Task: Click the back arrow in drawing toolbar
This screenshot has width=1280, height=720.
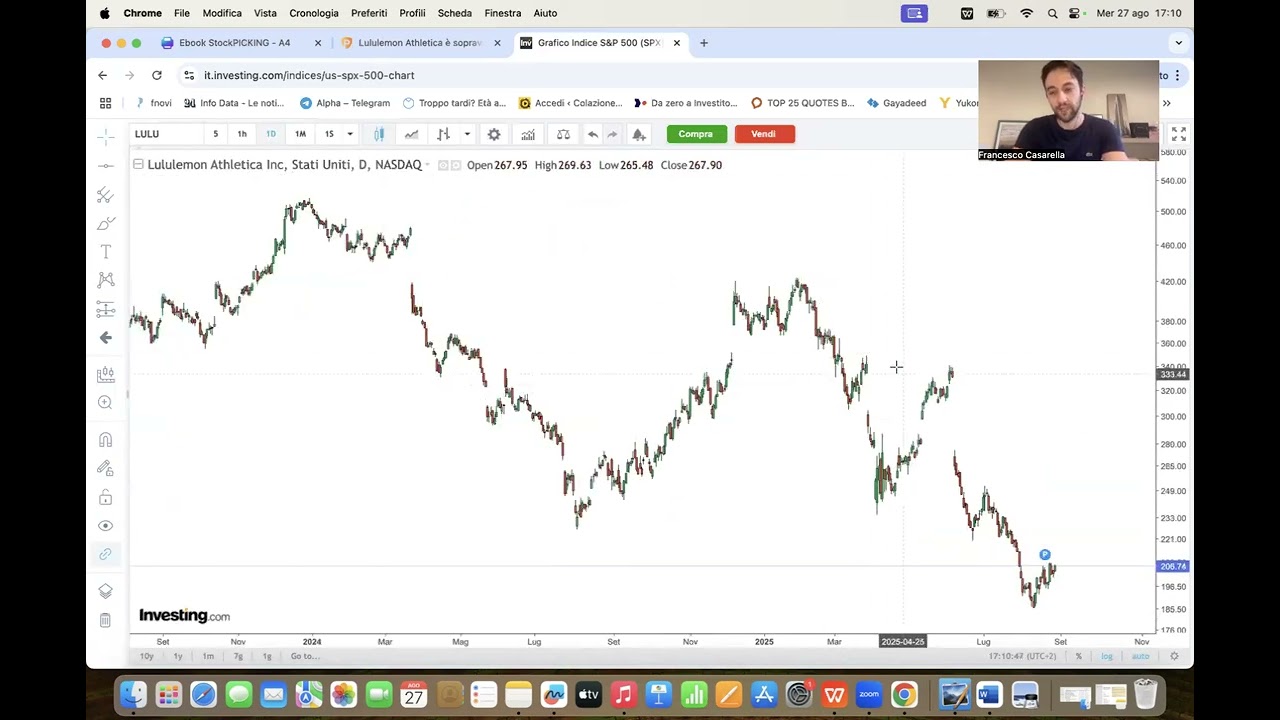Action: [x=105, y=338]
